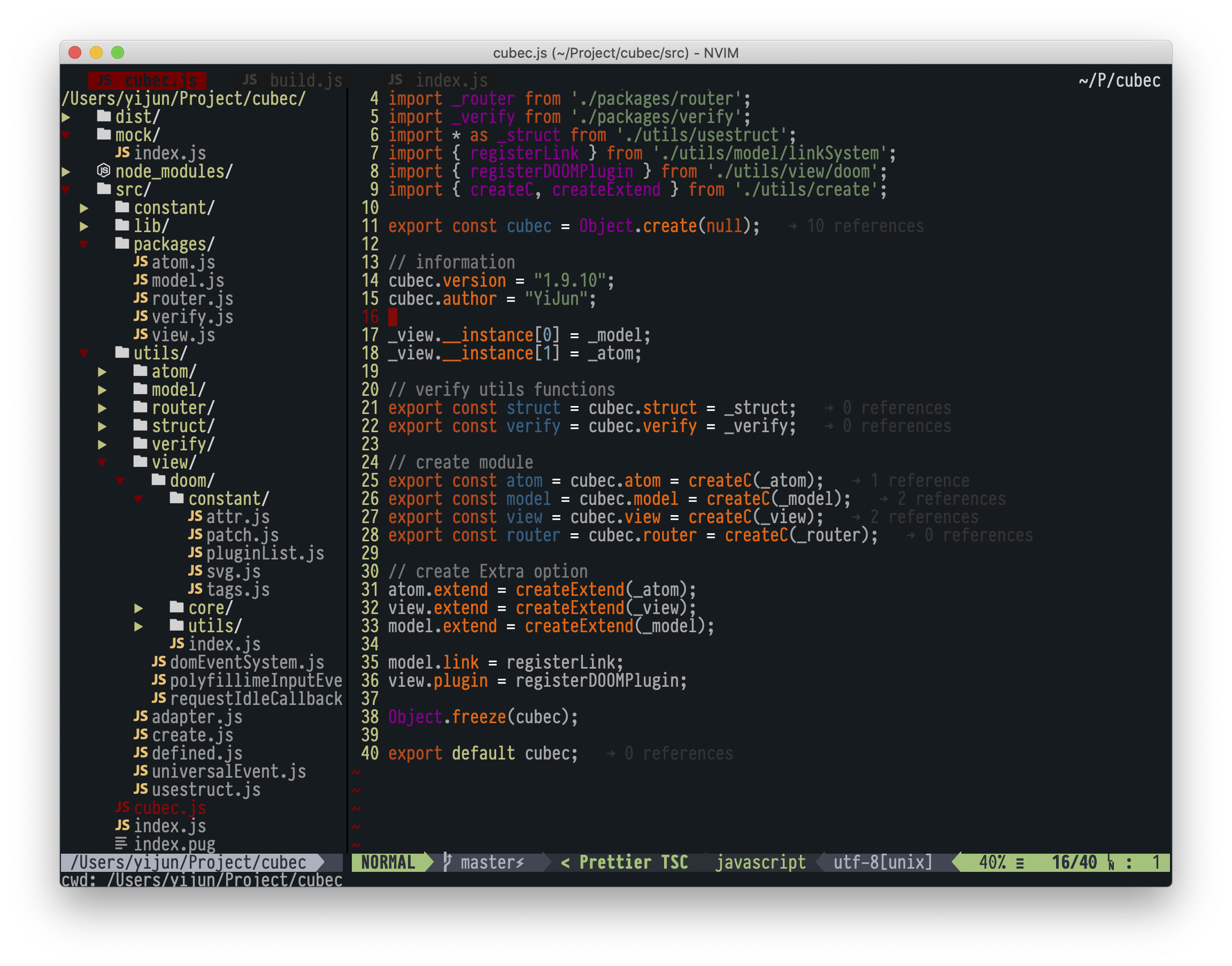This screenshot has height=966, width=1232.
Task: Click the folder icon beside doom directory
Action: pyautogui.click(x=159, y=480)
